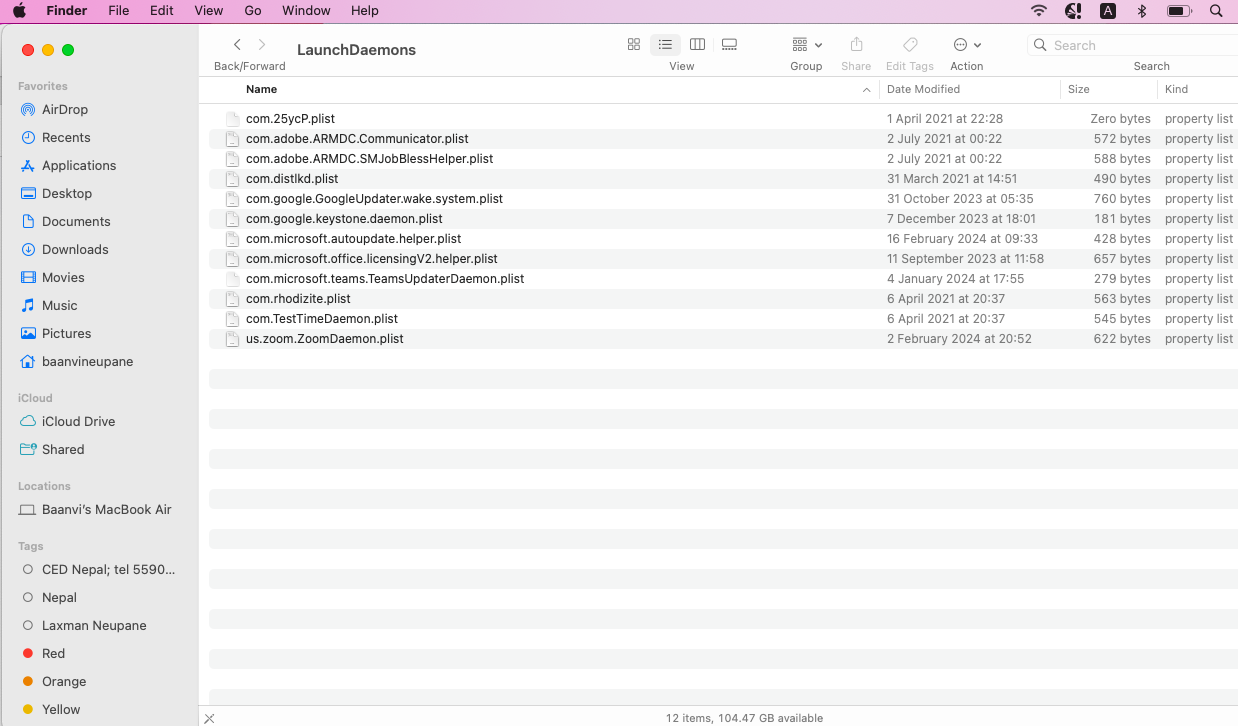Image resolution: width=1238 pixels, height=726 pixels.
Task: Sort by the Size column header
Action: [x=1079, y=90]
